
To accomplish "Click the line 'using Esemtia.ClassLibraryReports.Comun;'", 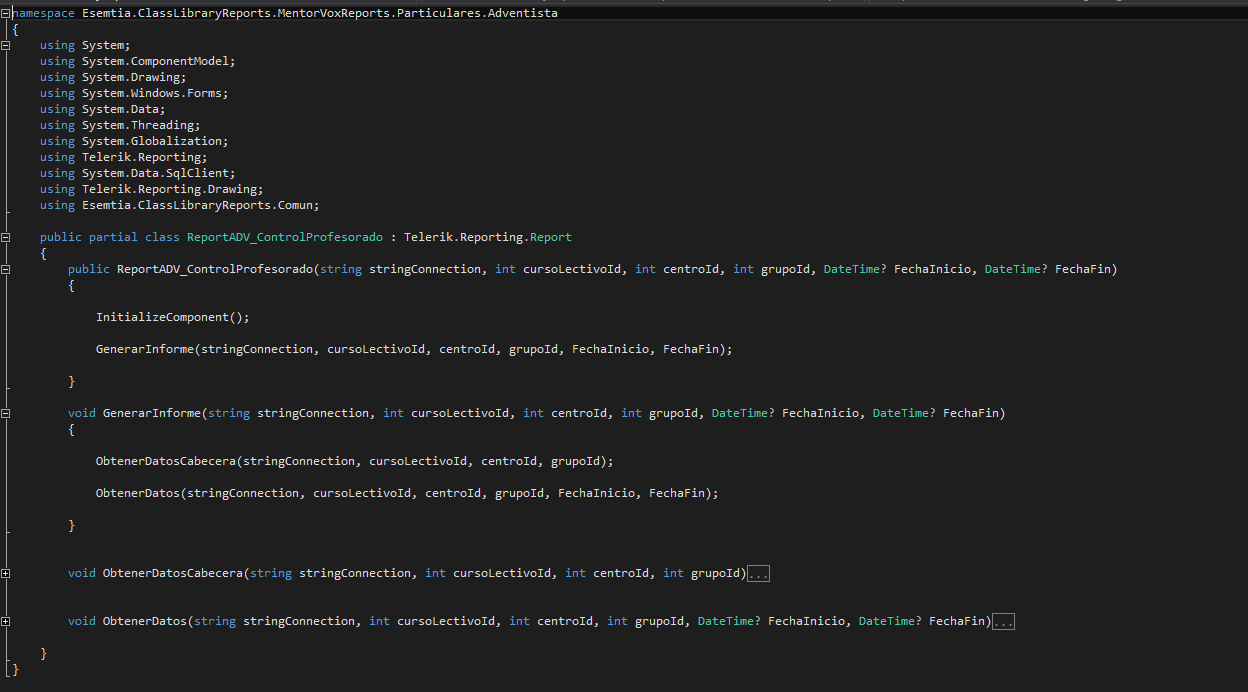I will tap(180, 205).
